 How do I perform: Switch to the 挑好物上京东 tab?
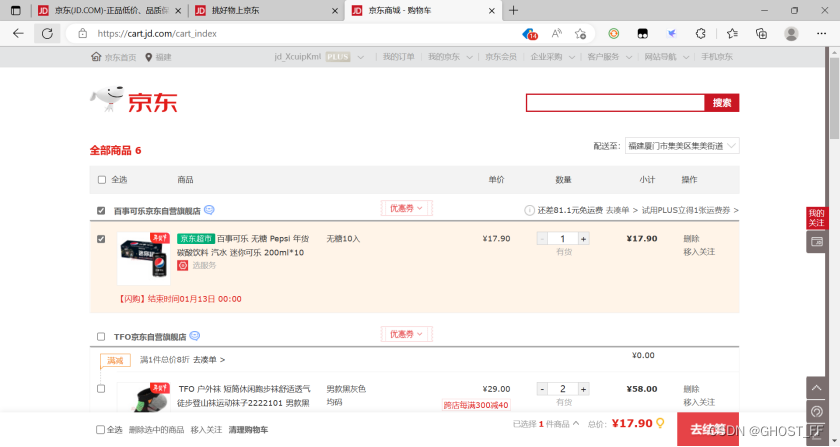click(x=266, y=11)
